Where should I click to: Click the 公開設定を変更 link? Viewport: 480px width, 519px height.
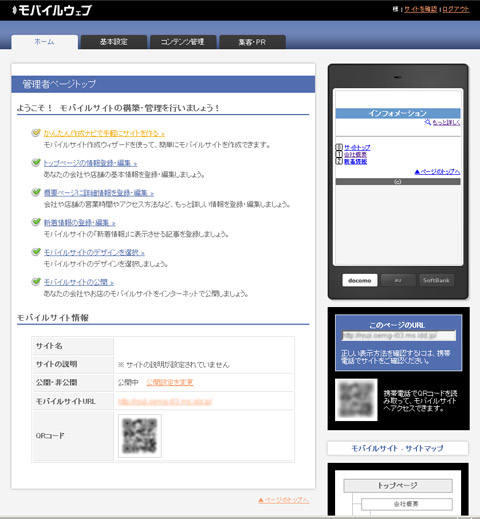tap(170, 382)
